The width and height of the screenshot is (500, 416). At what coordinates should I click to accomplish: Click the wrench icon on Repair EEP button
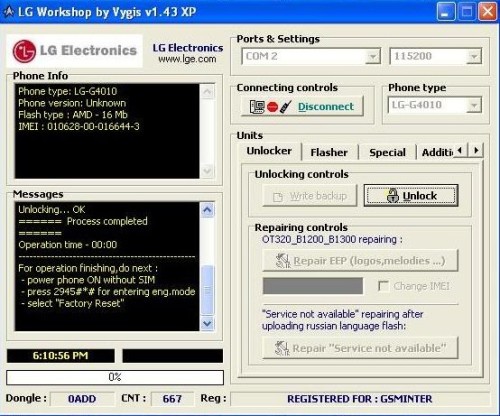click(x=283, y=261)
